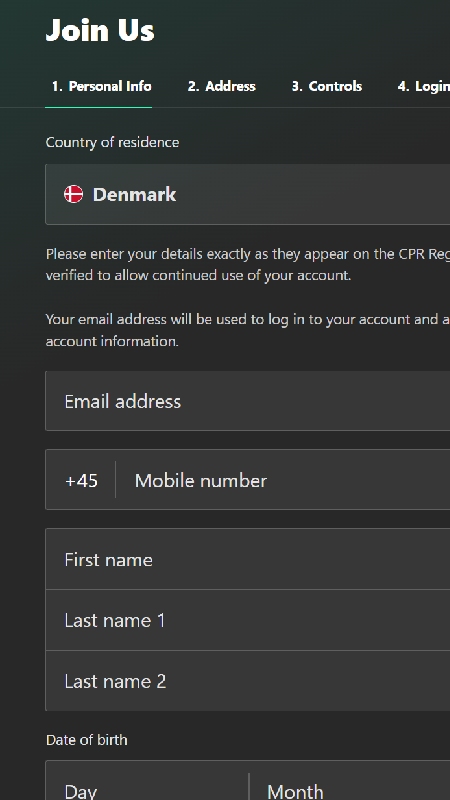Click the +45 country code prefix
The width and height of the screenshot is (450, 800).
pos(81,481)
